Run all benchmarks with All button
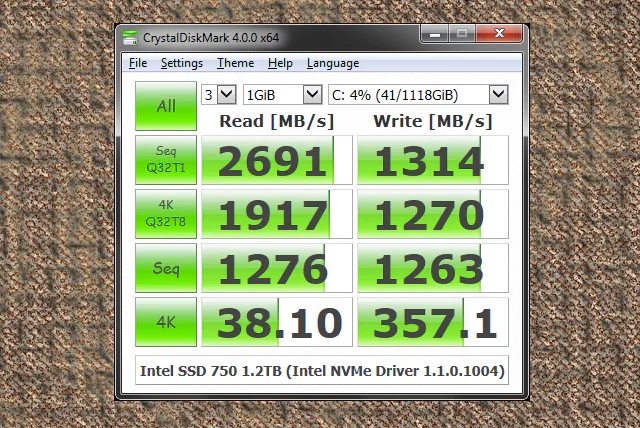The width and height of the screenshot is (640, 428). pyautogui.click(x=166, y=106)
